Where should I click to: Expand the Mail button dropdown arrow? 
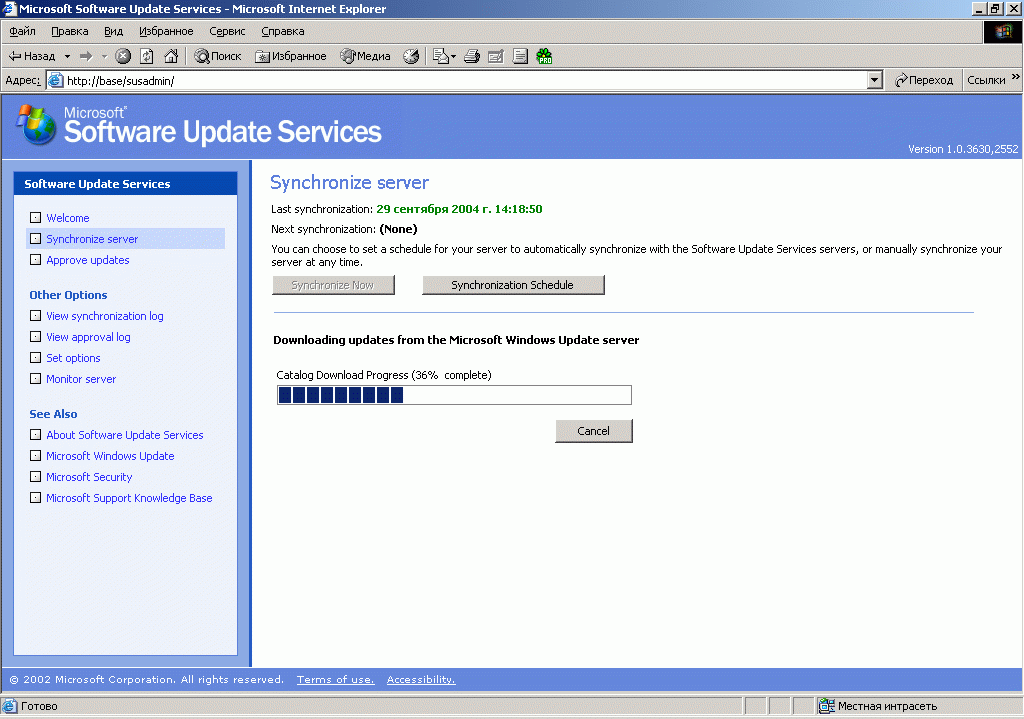coord(453,56)
